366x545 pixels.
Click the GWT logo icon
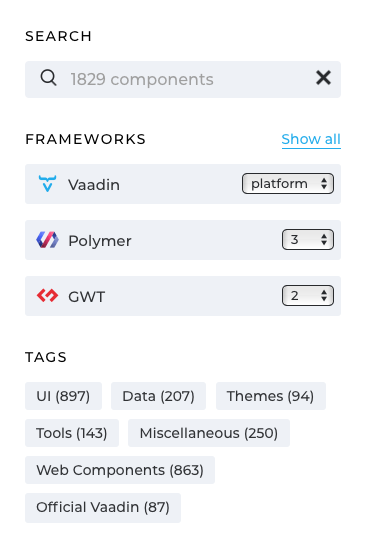47,296
